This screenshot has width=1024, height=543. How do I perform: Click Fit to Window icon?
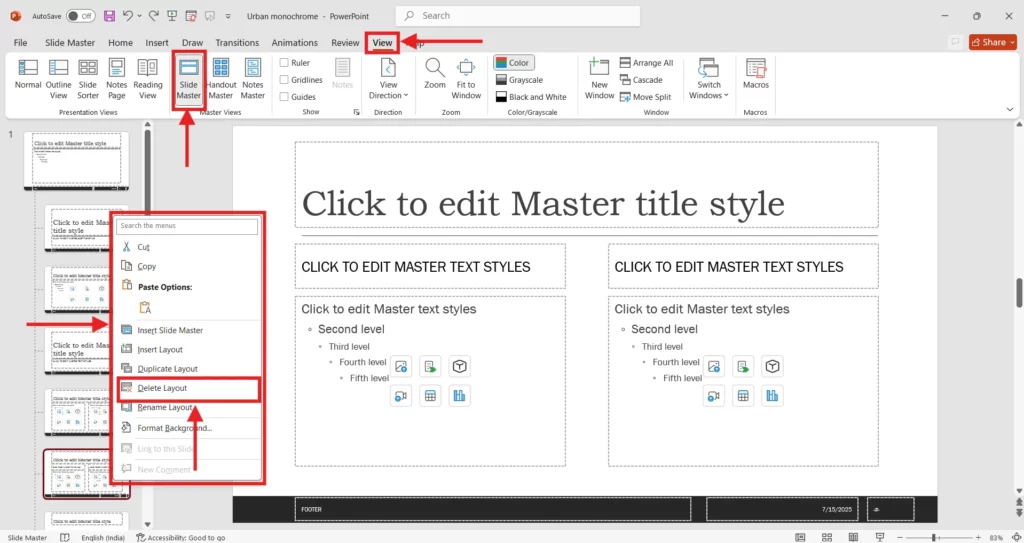(x=466, y=78)
